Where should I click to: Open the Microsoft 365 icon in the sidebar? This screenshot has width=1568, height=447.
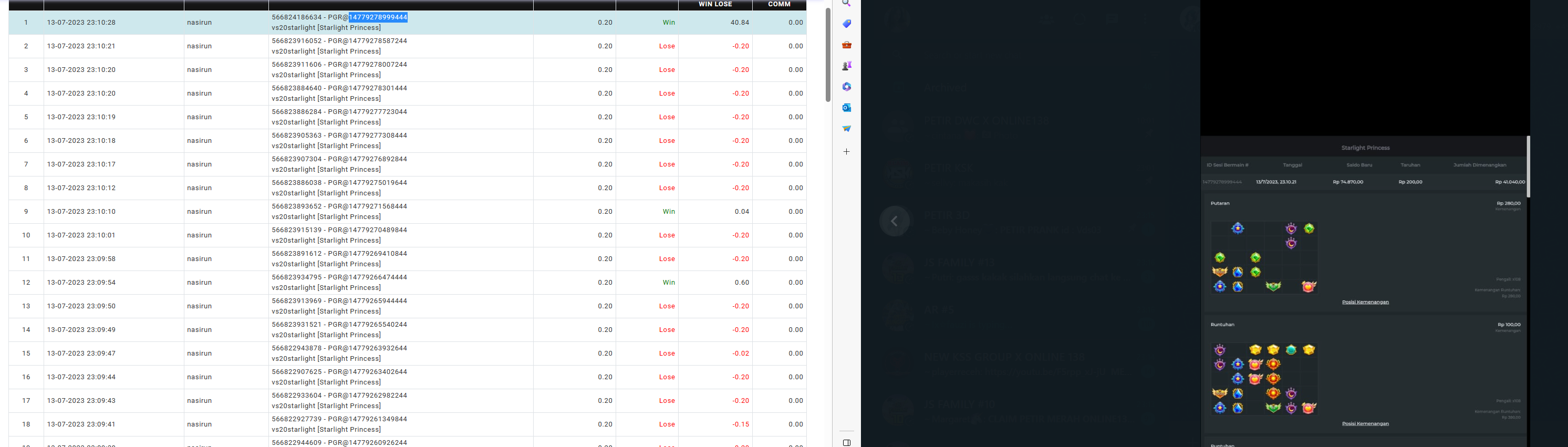click(846, 87)
